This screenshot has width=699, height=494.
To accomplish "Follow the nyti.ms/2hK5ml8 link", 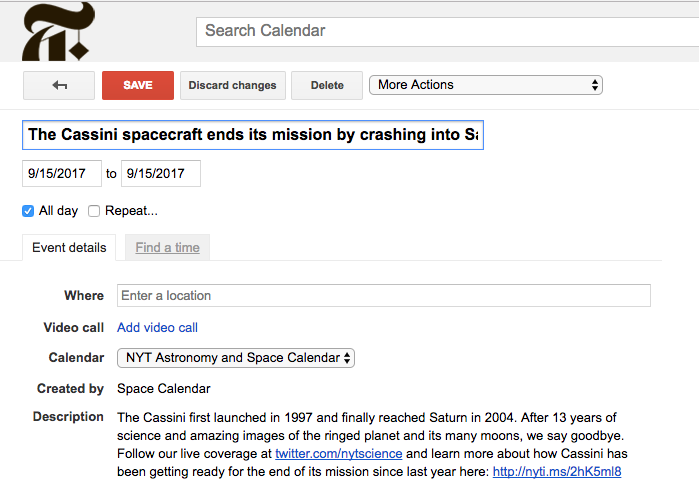I will (x=556, y=471).
